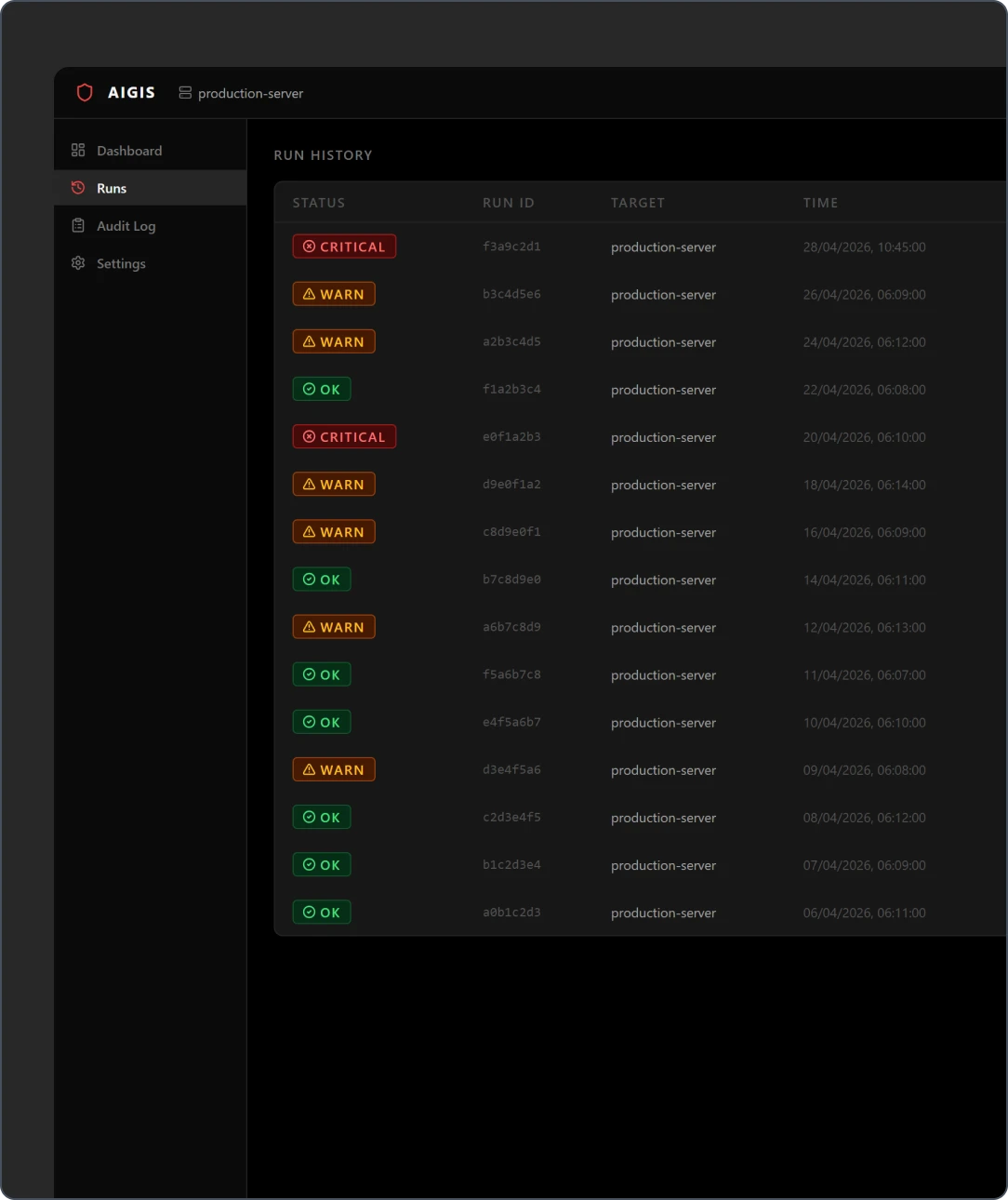The width and height of the screenshot is (1008, 1200).
Task: Select run ID a0b1c2d3
Action: coord(511,912)
